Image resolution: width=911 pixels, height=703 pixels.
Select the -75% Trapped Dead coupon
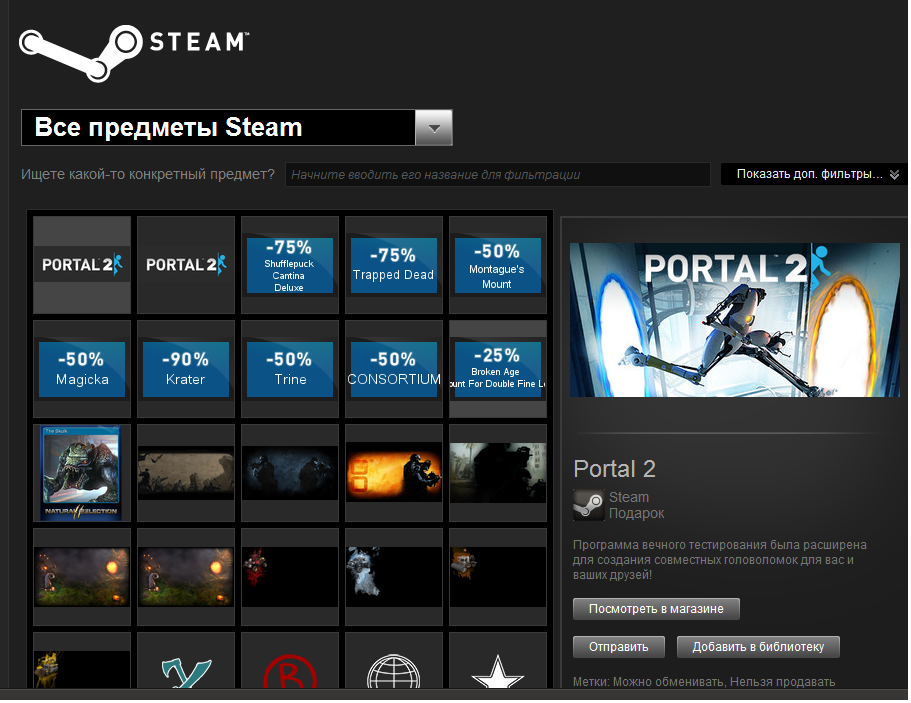tap(394, 265)
